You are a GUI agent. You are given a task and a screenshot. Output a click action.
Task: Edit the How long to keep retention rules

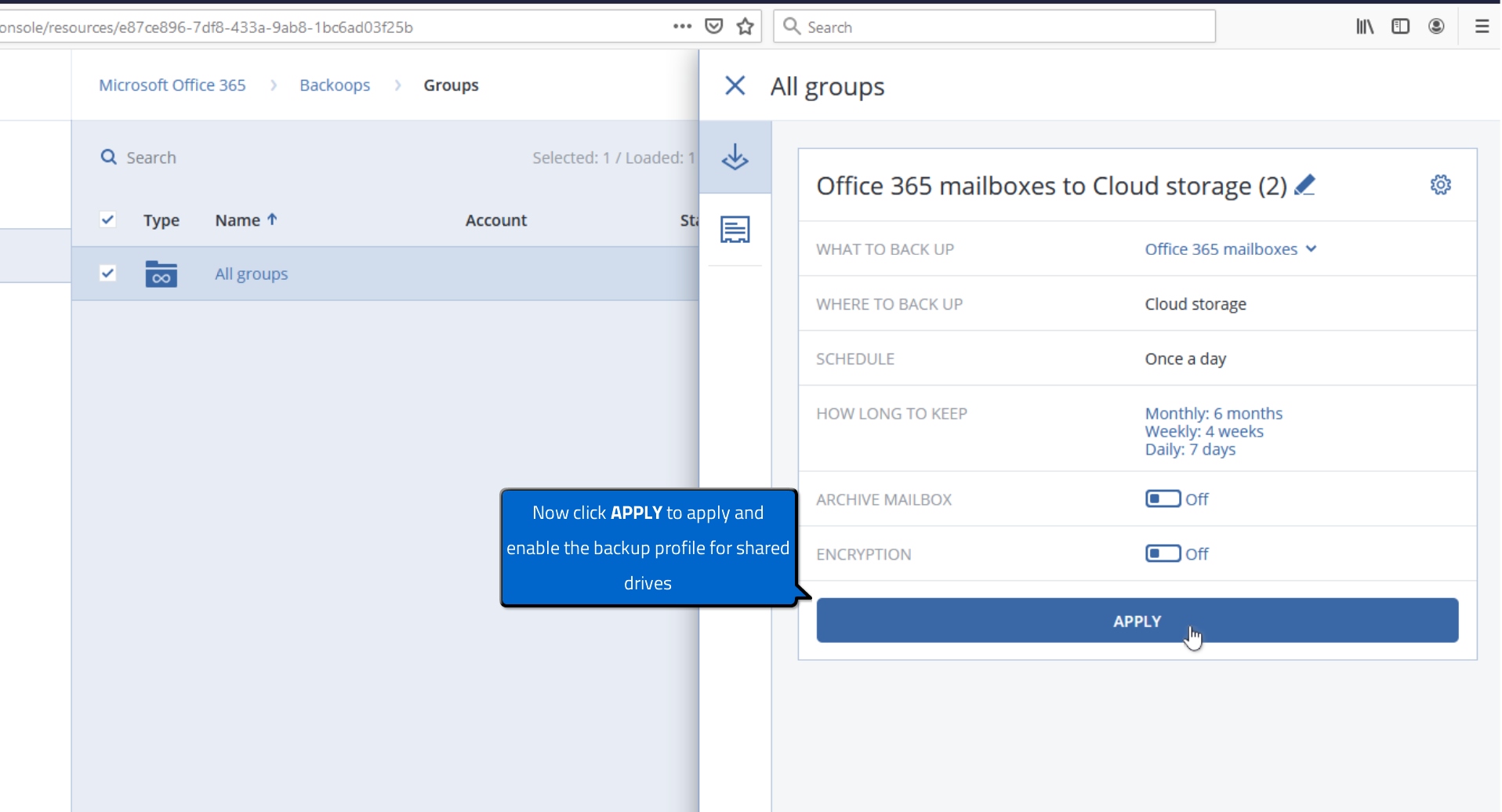pyautogui.click(x=1214, y=431)
